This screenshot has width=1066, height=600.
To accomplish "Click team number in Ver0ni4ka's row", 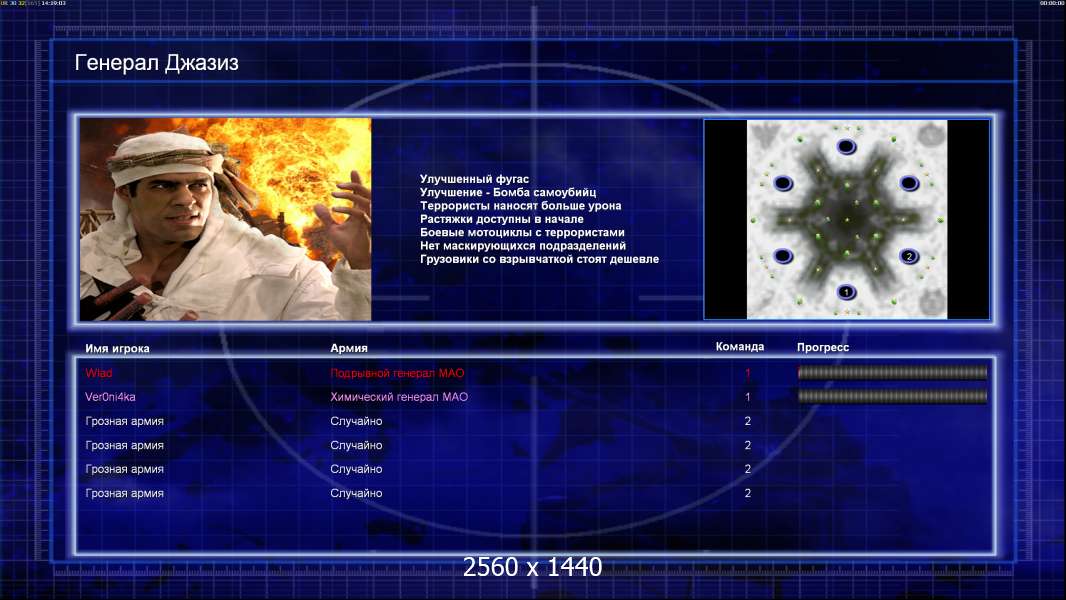I will (x=747, y=397).
